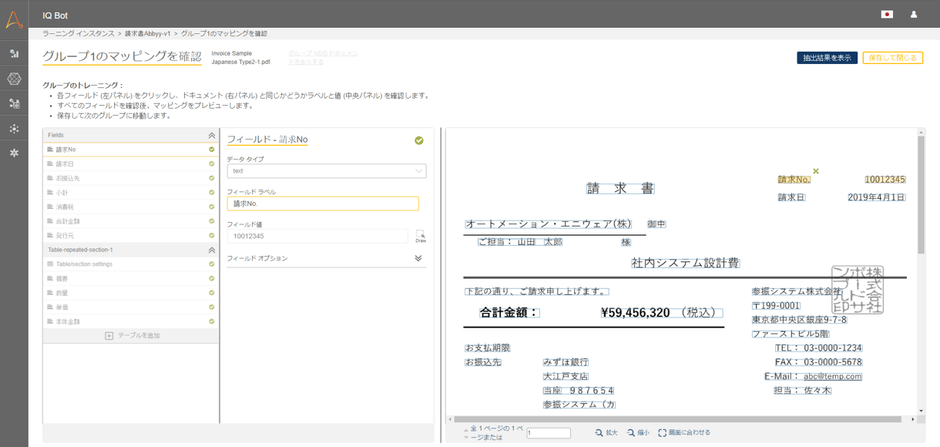
Task: Click the Automation Anywhere logo
Action: (14, 15)
